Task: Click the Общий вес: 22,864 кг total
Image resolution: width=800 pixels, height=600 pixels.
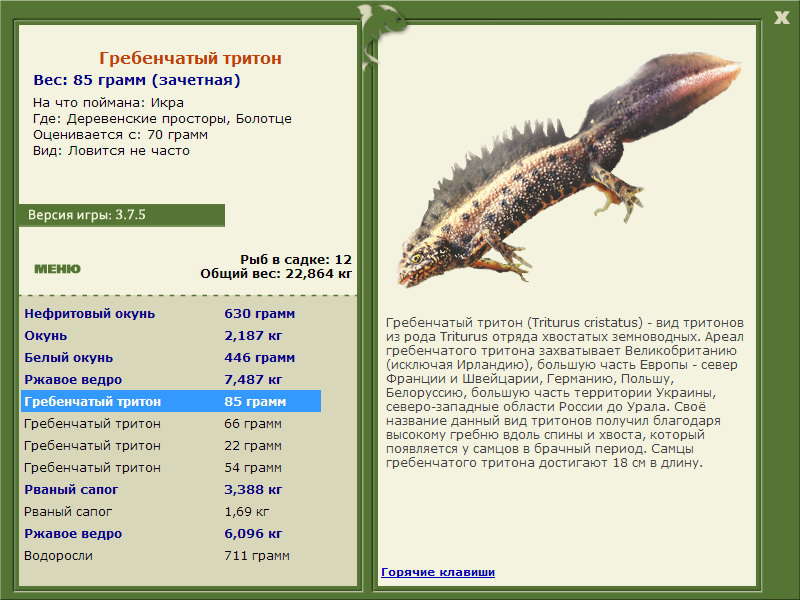Action: point(276,274)
